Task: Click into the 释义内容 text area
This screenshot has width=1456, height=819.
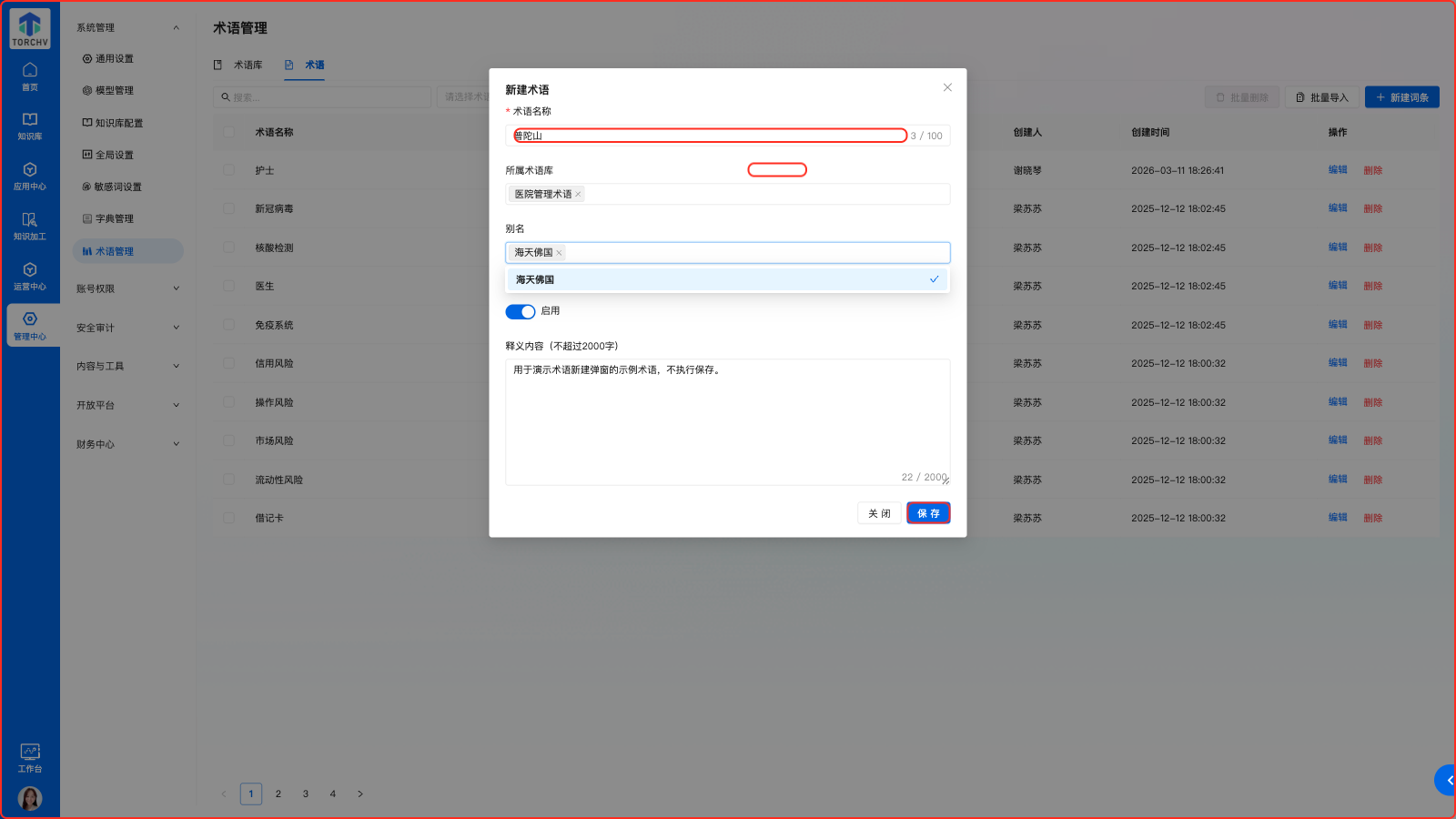Action: click(727, 419)
